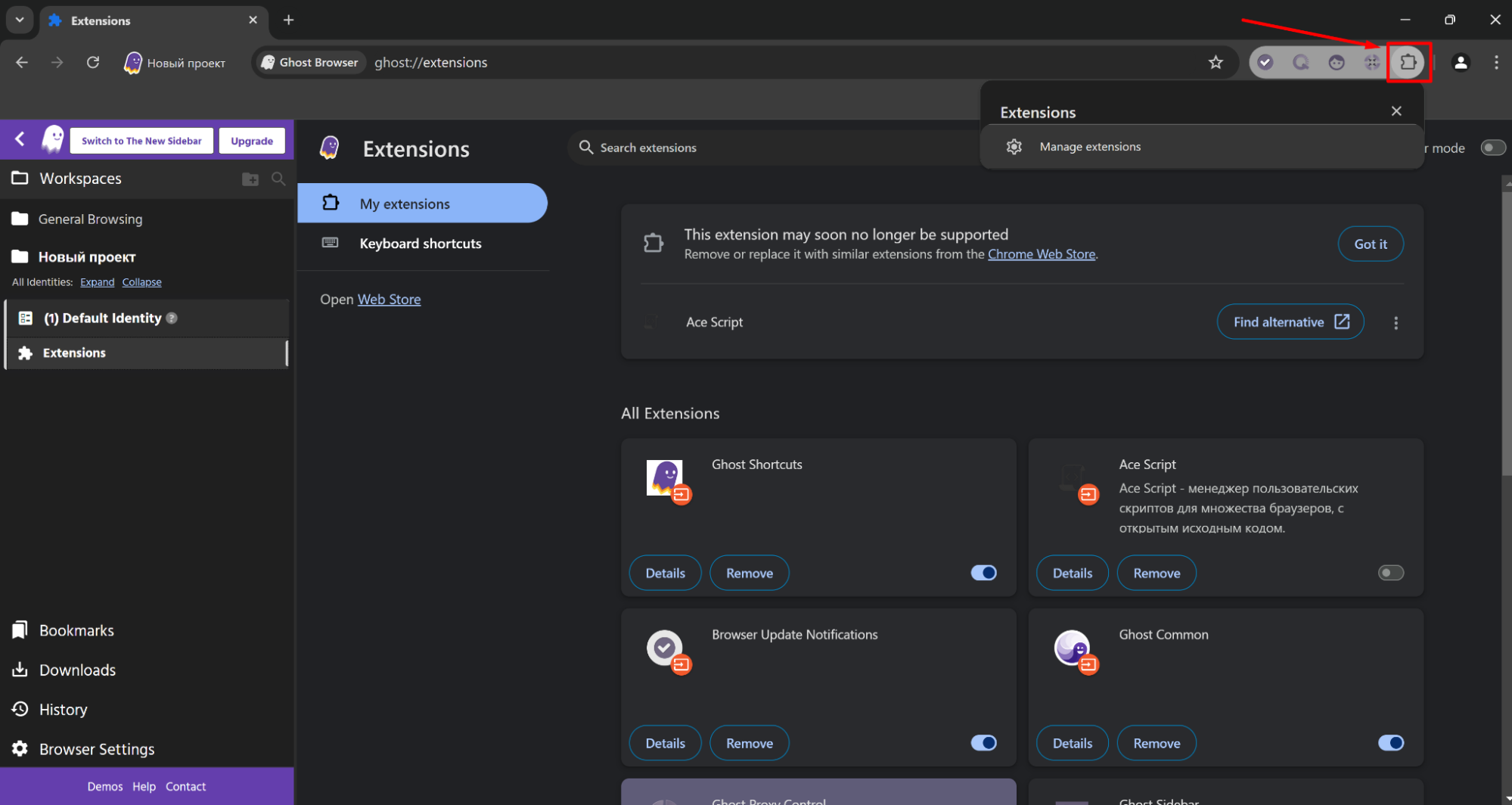Select (1) Default Identity row

click(148, 318)
